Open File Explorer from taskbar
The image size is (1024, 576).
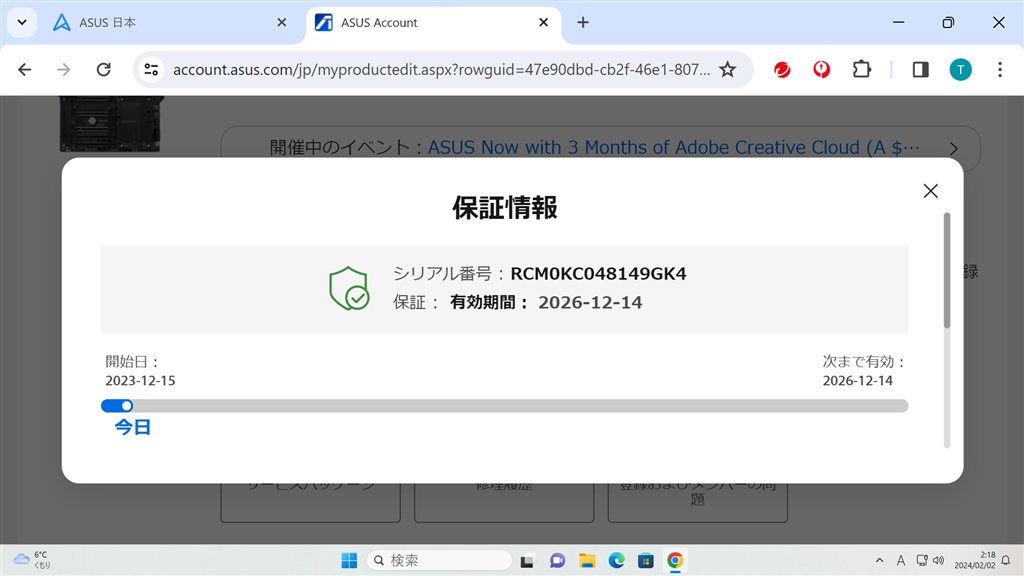[586, 560]
